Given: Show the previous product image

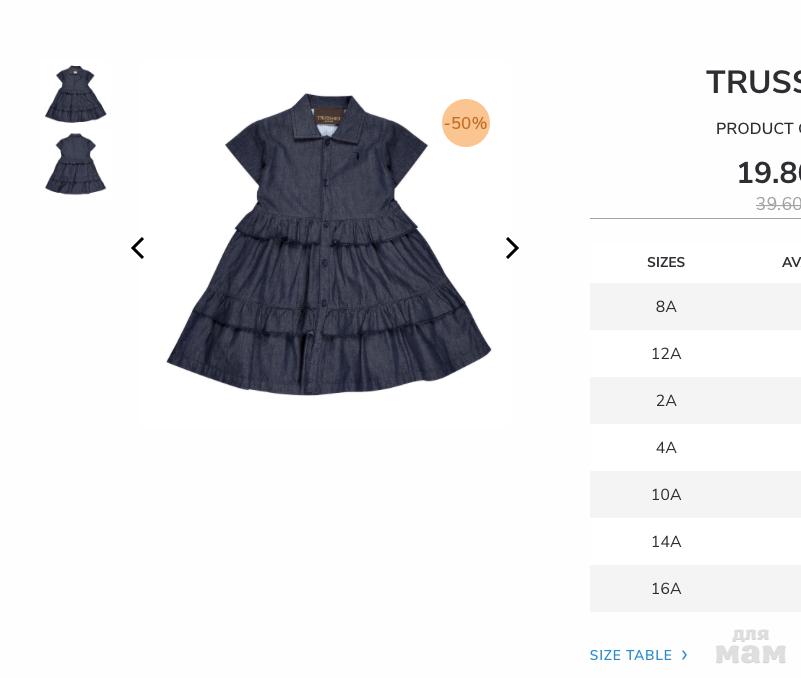Looking at the screenshot, I should point(138,248).
